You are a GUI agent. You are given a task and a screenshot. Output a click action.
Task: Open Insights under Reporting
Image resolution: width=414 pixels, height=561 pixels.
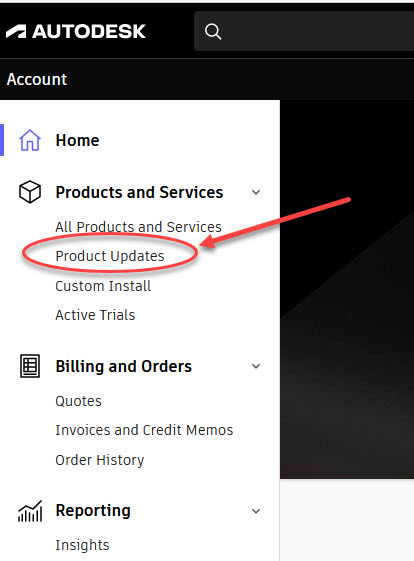pyautogui.click(x=82, y=545)
